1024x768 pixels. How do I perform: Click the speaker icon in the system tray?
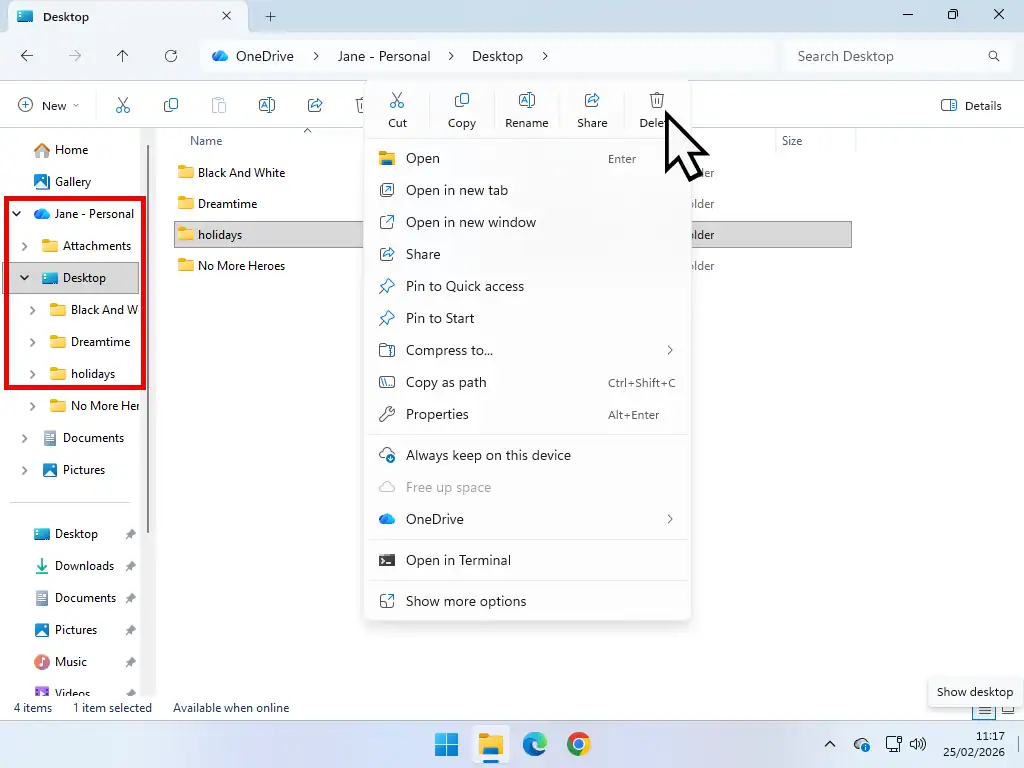click(918, 744)
